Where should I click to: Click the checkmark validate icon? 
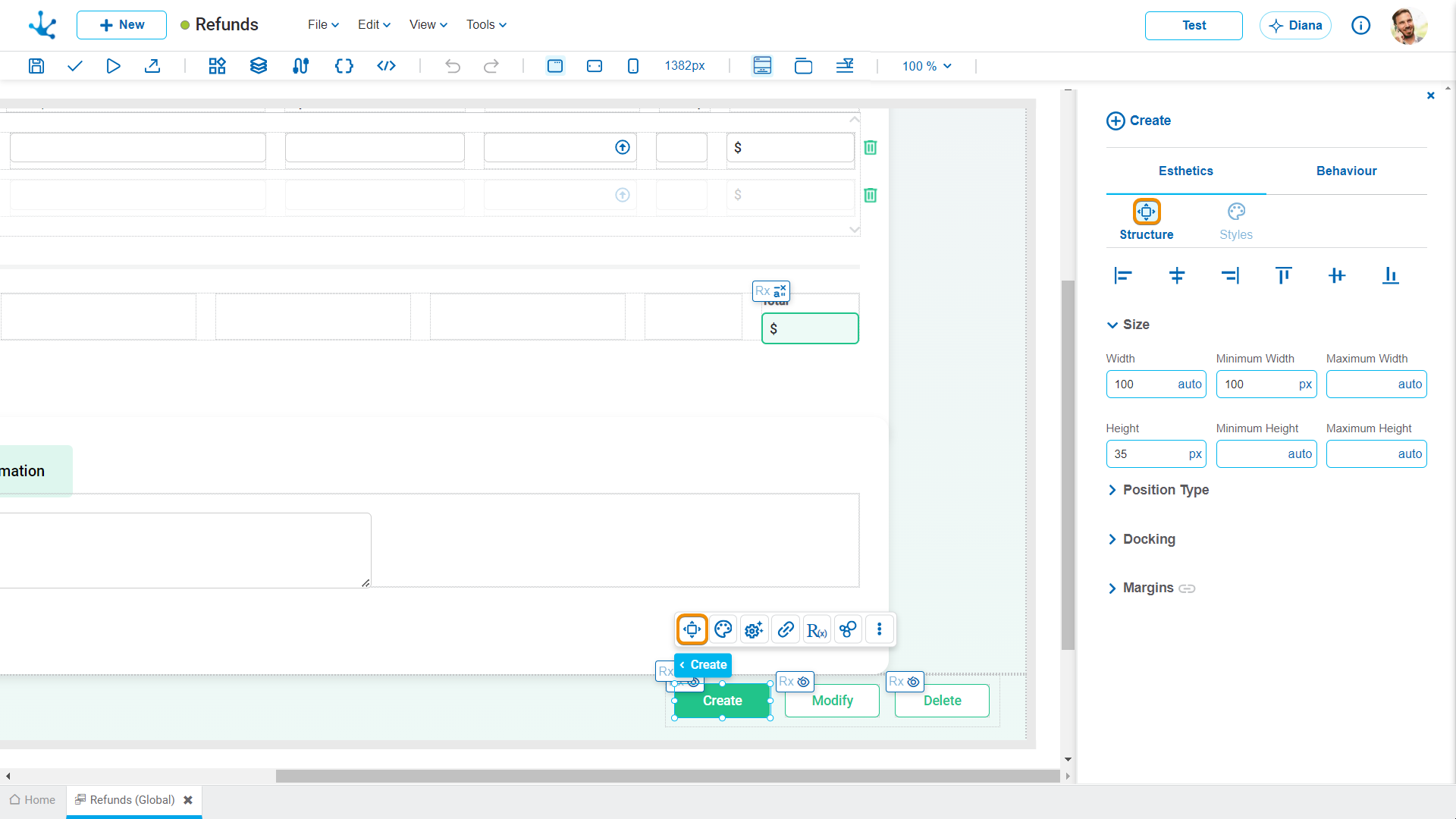click(74, 66)
